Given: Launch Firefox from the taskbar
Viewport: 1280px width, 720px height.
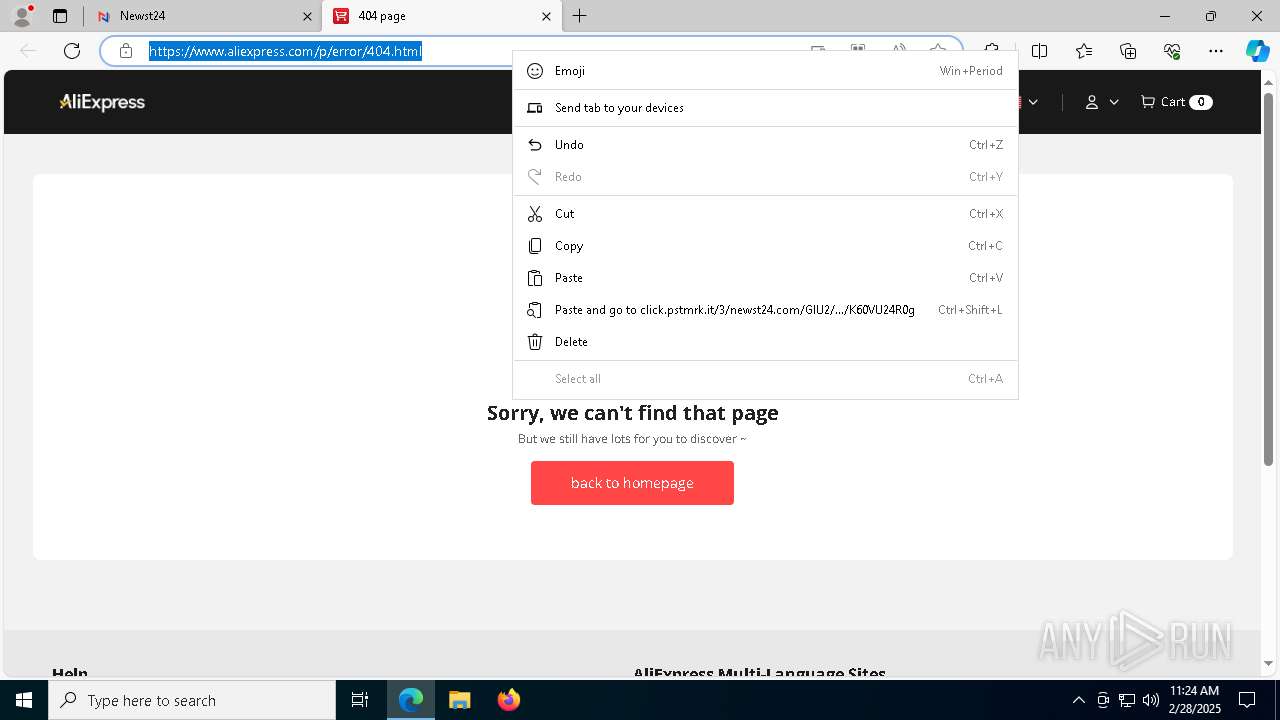Looking at the screenshot, I should [508, 700].
